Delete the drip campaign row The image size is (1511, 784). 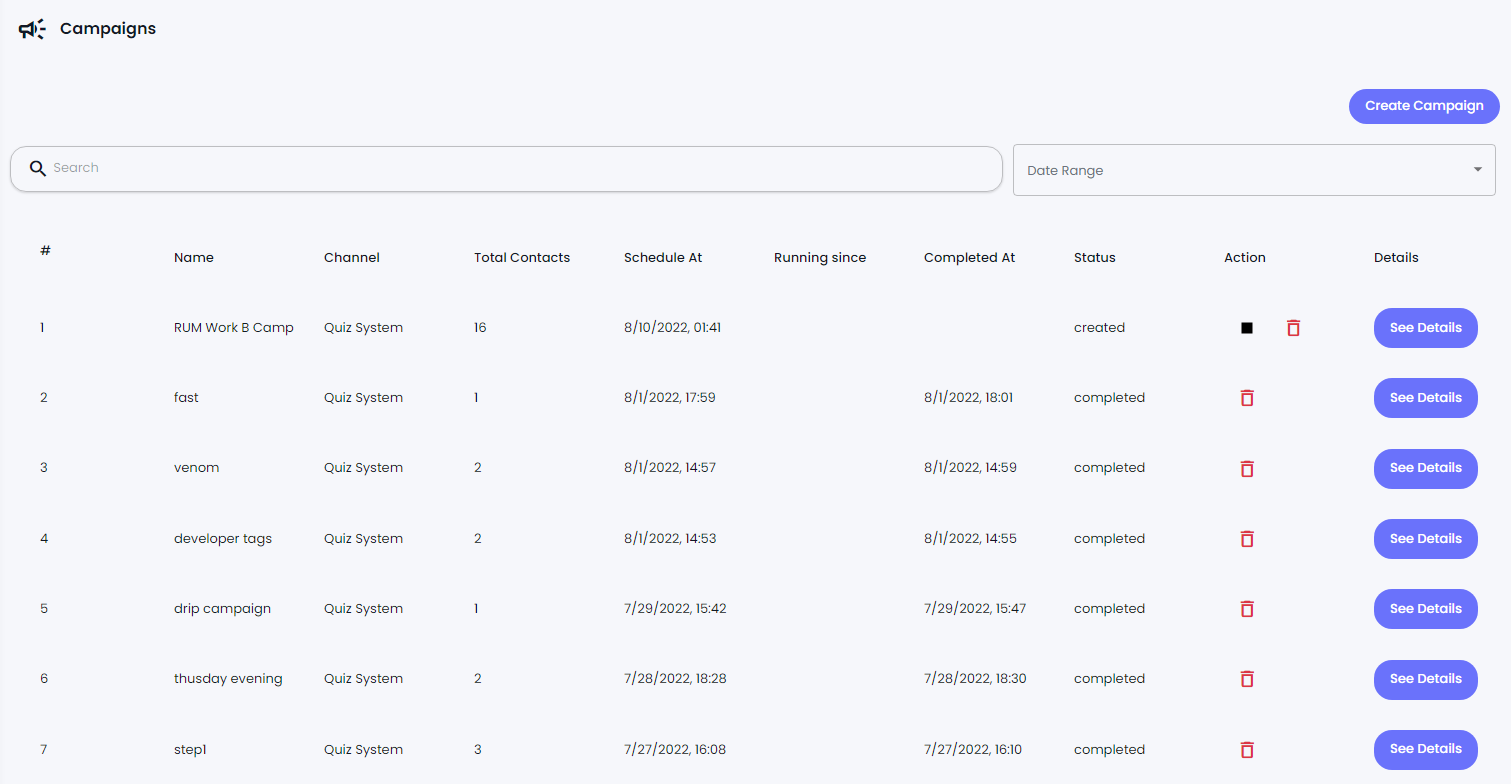1247,609
